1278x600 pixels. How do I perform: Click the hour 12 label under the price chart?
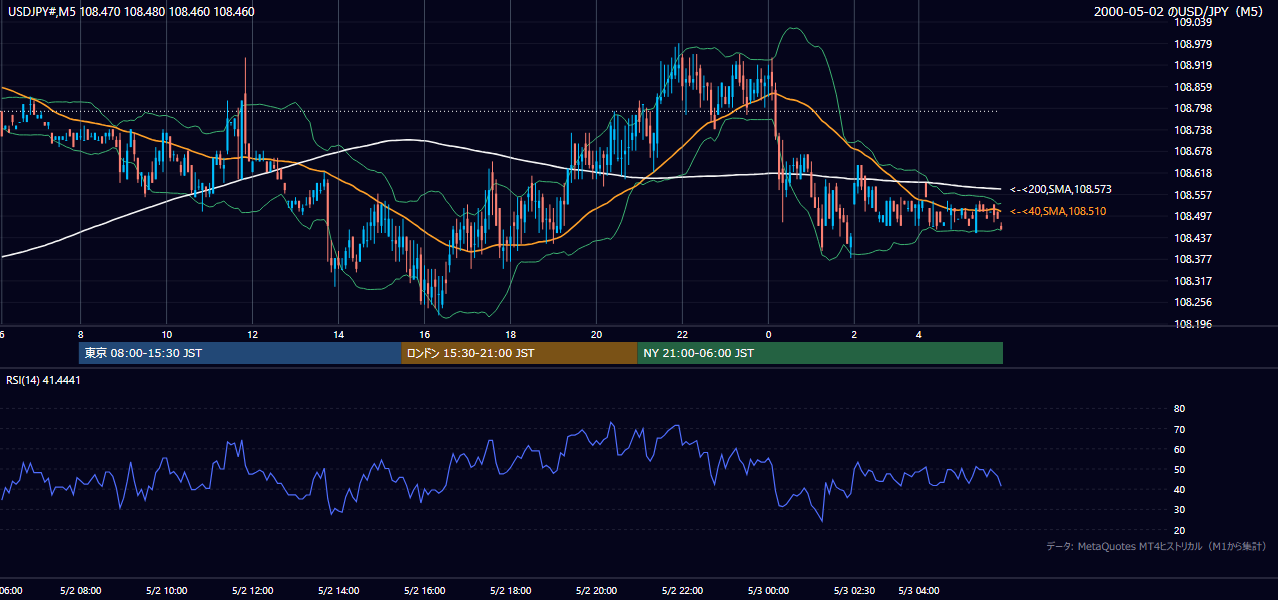[252, 334]
